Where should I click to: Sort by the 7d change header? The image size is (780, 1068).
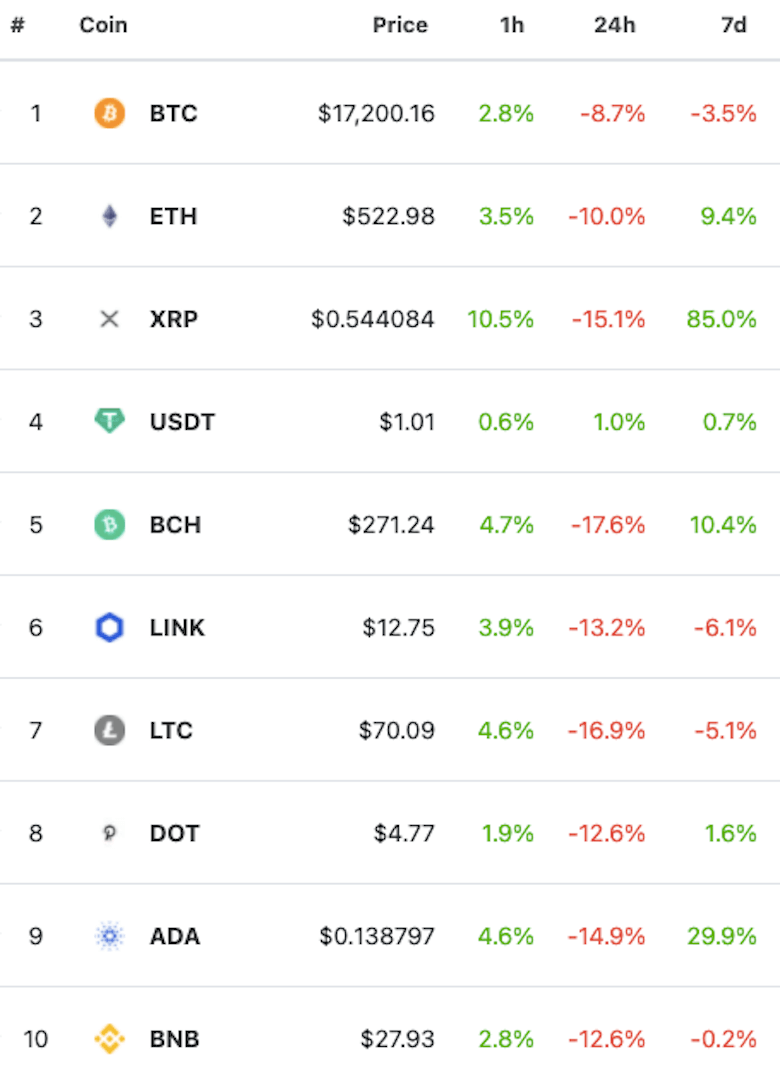coord(734,25)
